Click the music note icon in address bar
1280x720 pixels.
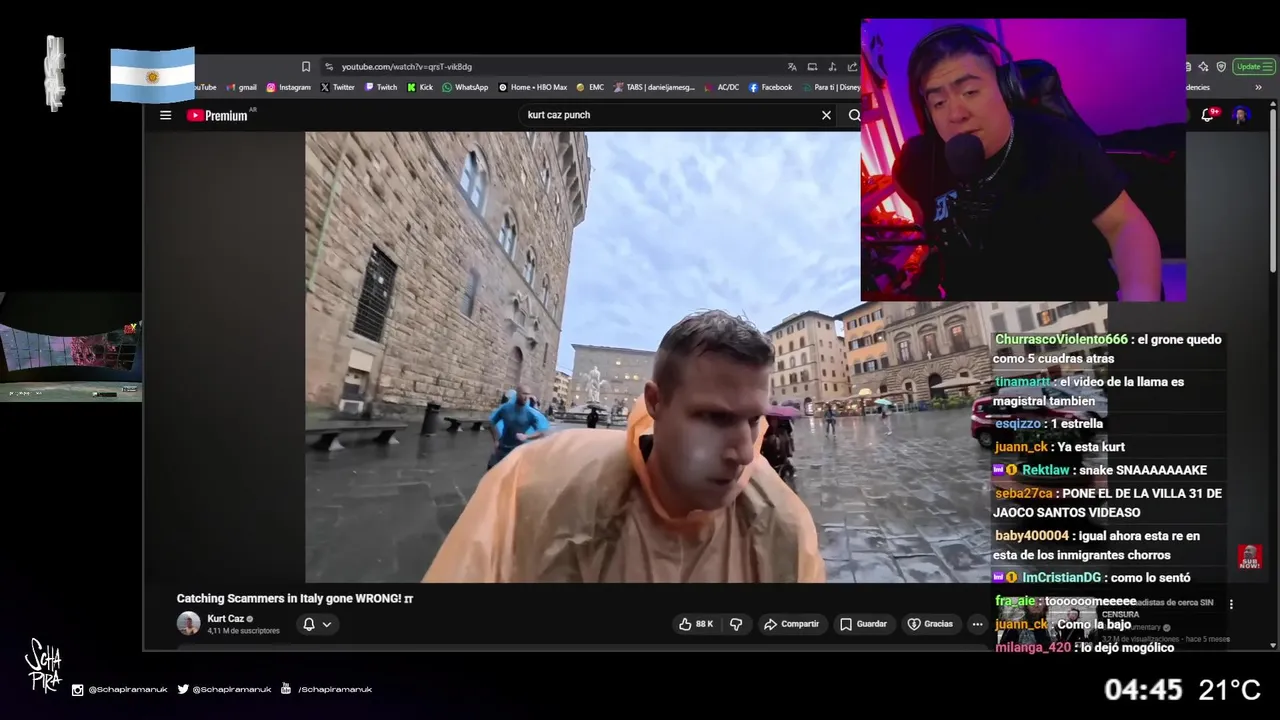tap(832, 67)
